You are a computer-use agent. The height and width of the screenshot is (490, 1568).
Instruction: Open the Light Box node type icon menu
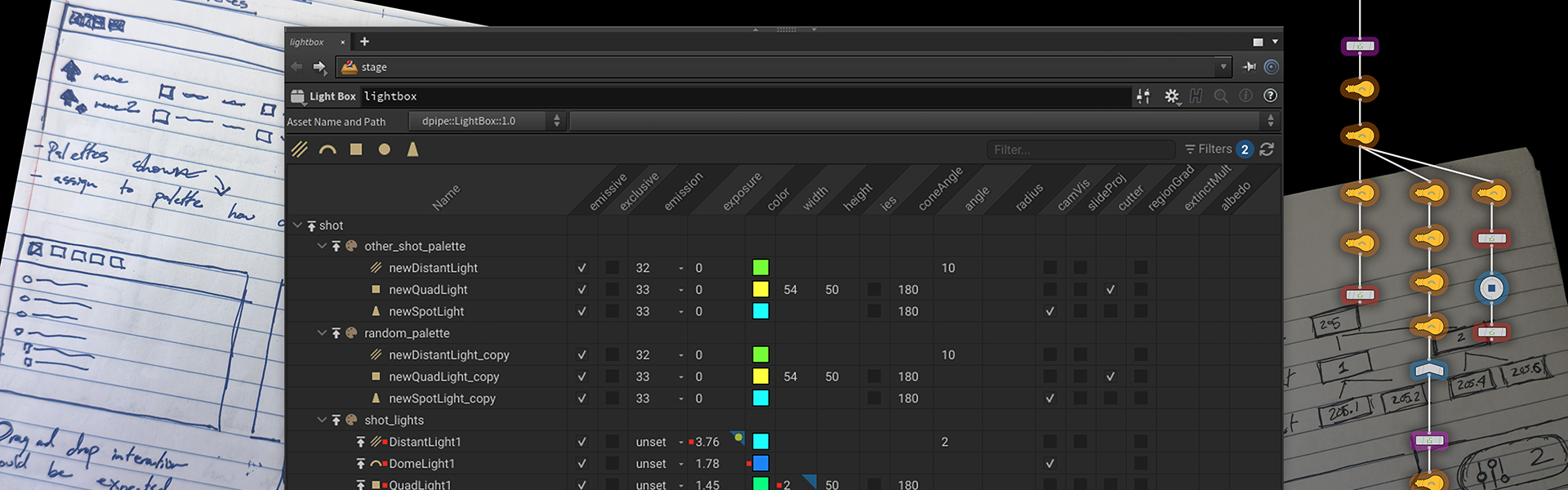(297, 96)
